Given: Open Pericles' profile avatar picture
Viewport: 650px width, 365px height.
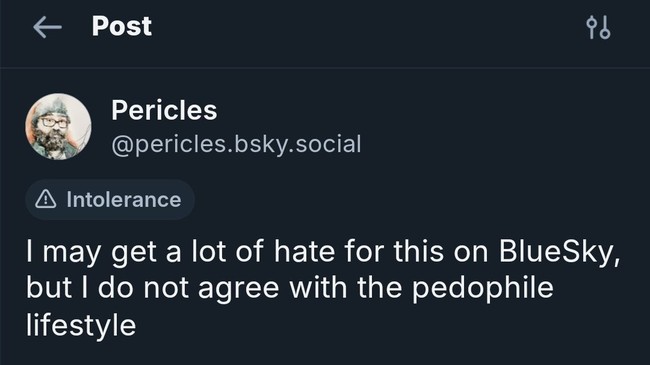Looking at the screenshot, I should [58, 127].
